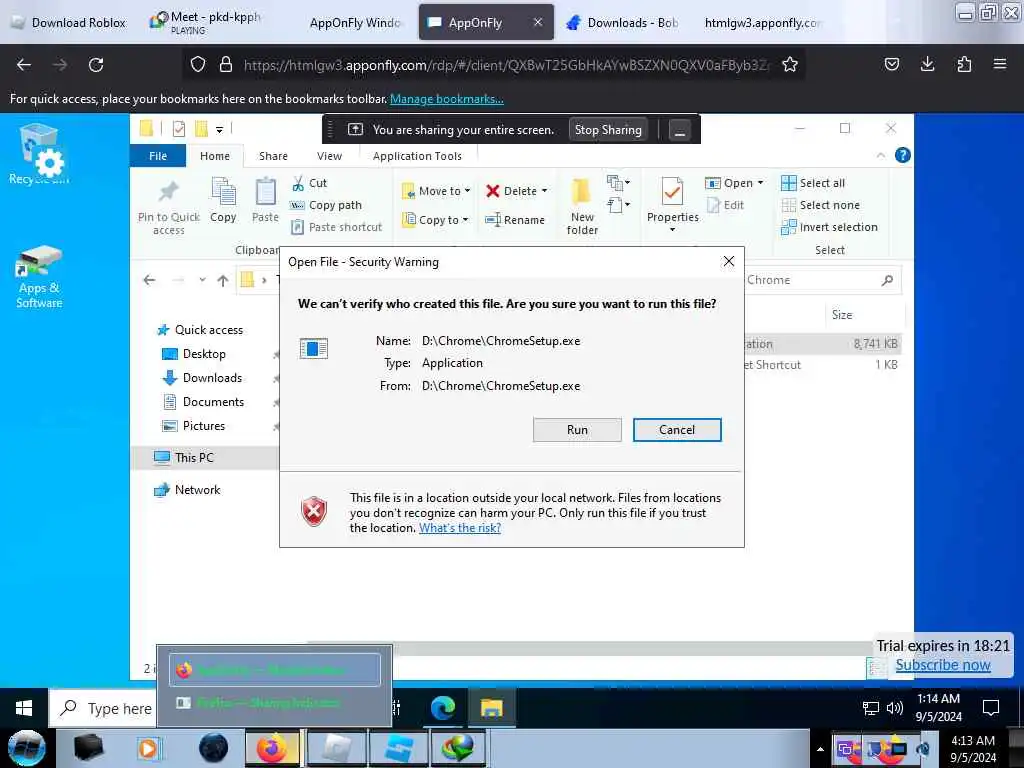Click Paste shortcut in the ribbon

pyautogui.click(x=336, y=227)
